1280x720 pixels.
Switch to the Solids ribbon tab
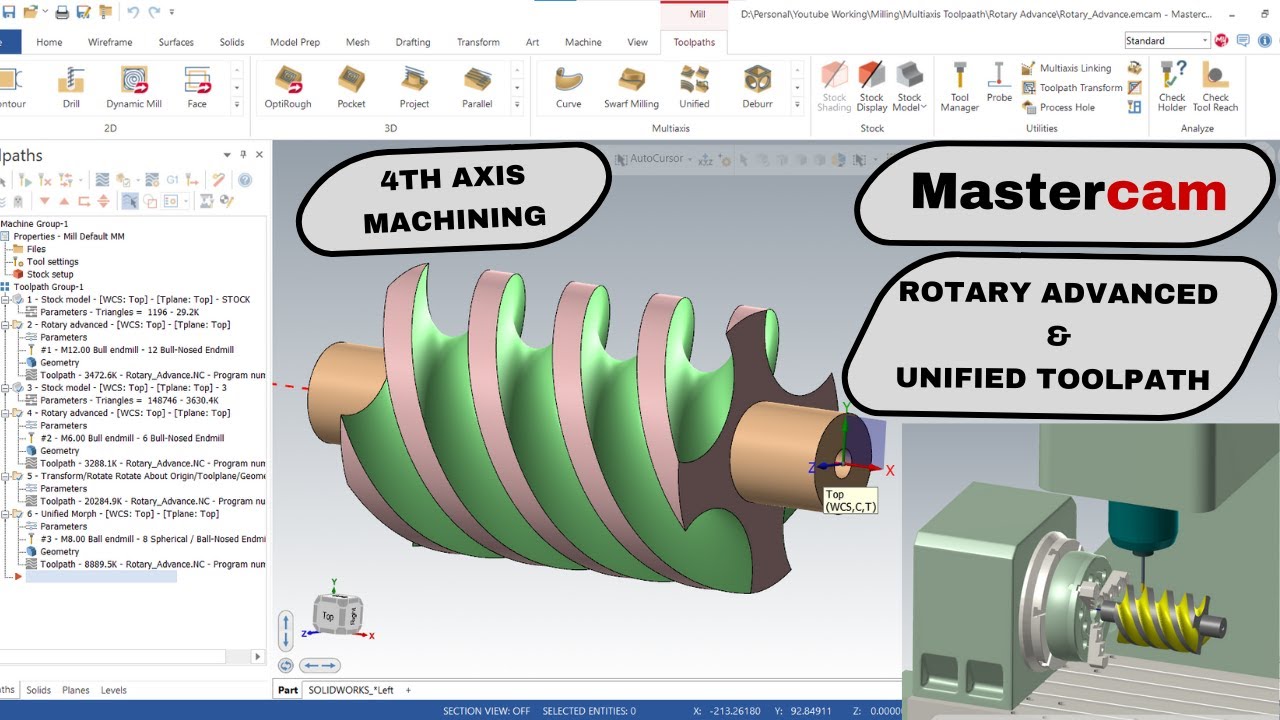click(232, 42)
